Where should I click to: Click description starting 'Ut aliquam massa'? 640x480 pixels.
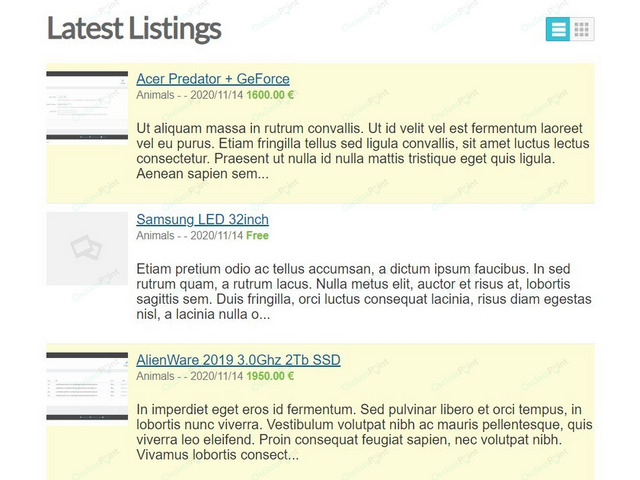point(363,151)
